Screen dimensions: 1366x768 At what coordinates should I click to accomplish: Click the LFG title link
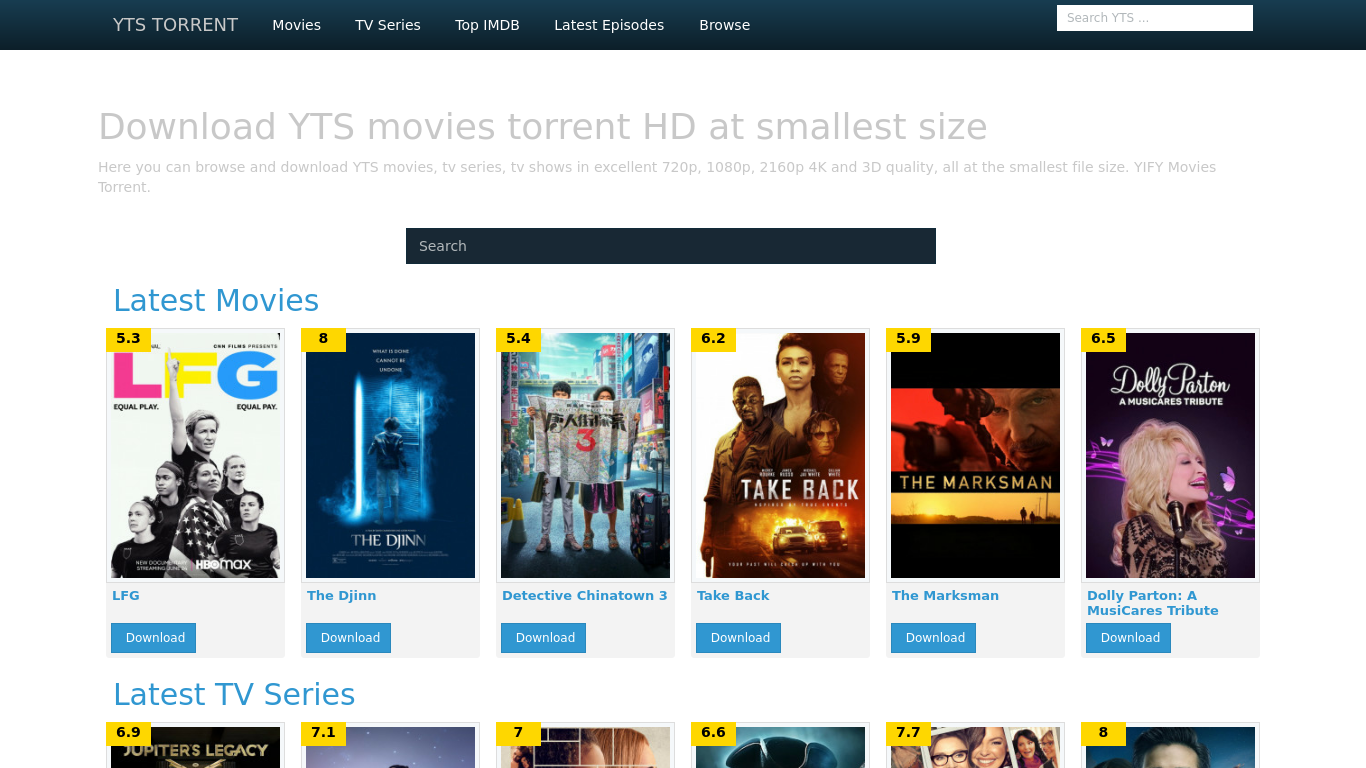(x=126, y=595)
